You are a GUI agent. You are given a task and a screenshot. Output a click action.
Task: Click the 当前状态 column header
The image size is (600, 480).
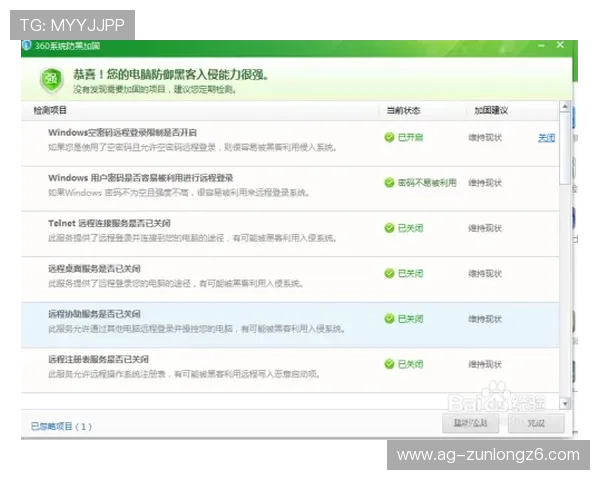click(x=403, y=111)
